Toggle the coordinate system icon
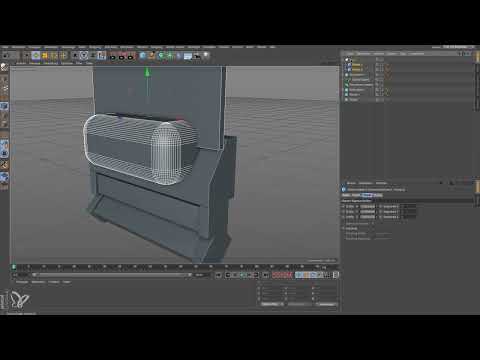Image resolution: width=480 pixels, height=360 pixels. 101,56
